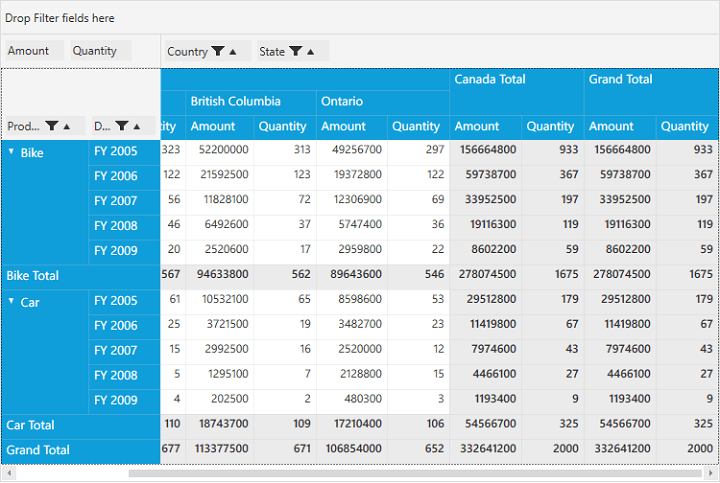Click the Drop Filter fields here area
The image size is (720, 483).
60,18
